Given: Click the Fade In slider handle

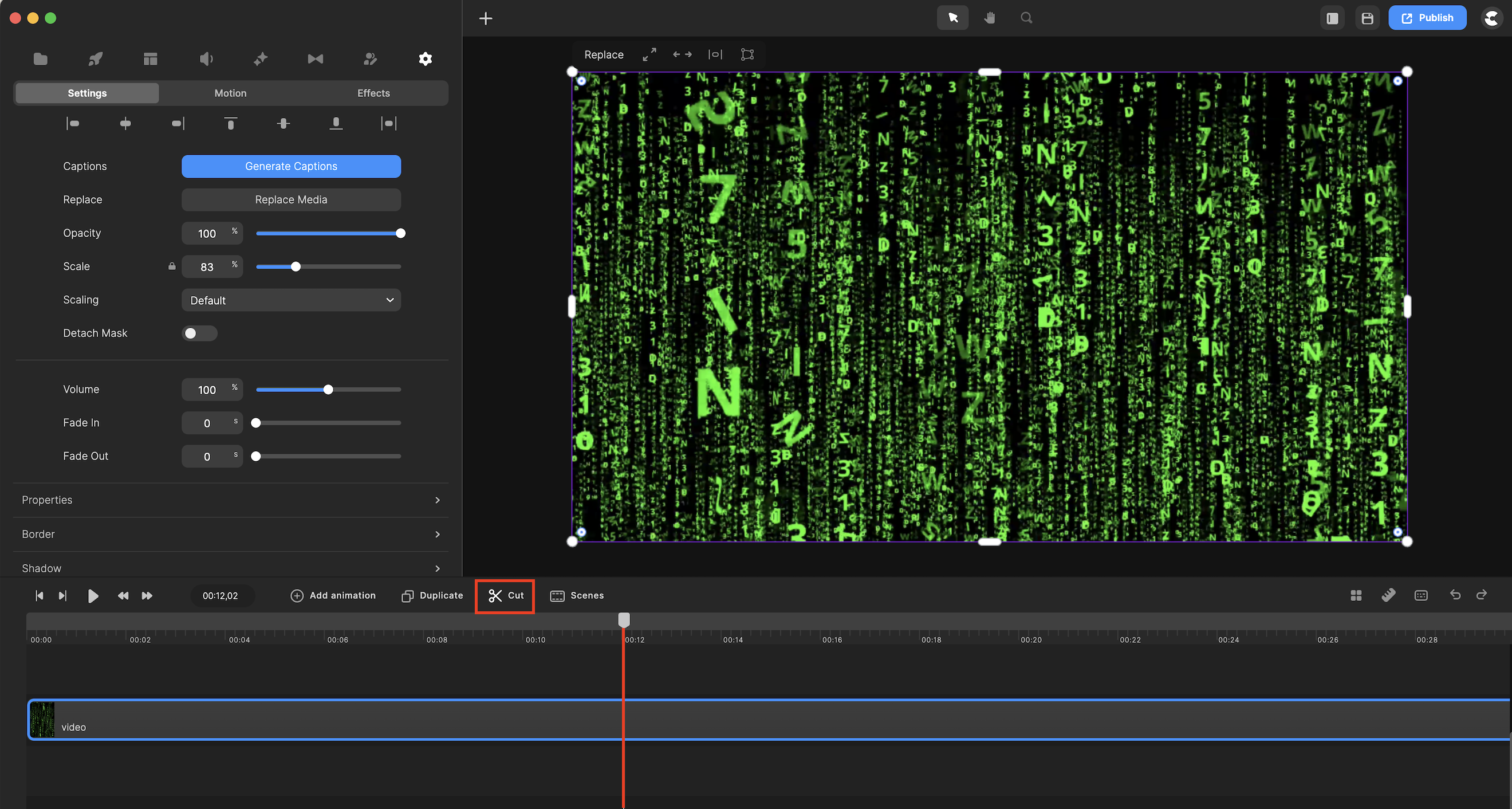Looking at the screenshot, I should click(x=256, y=423).
